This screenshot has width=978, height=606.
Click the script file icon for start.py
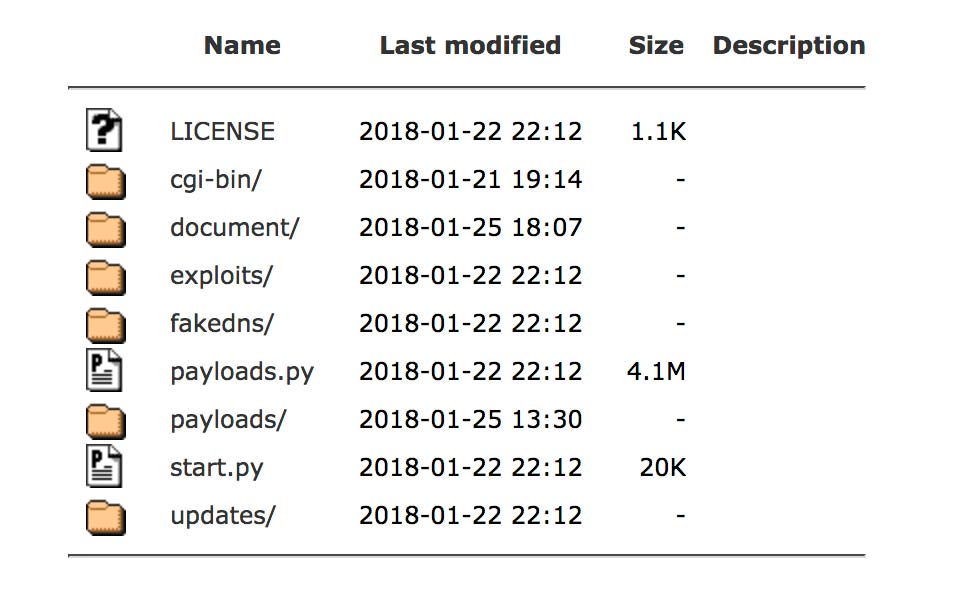[104, 467]
